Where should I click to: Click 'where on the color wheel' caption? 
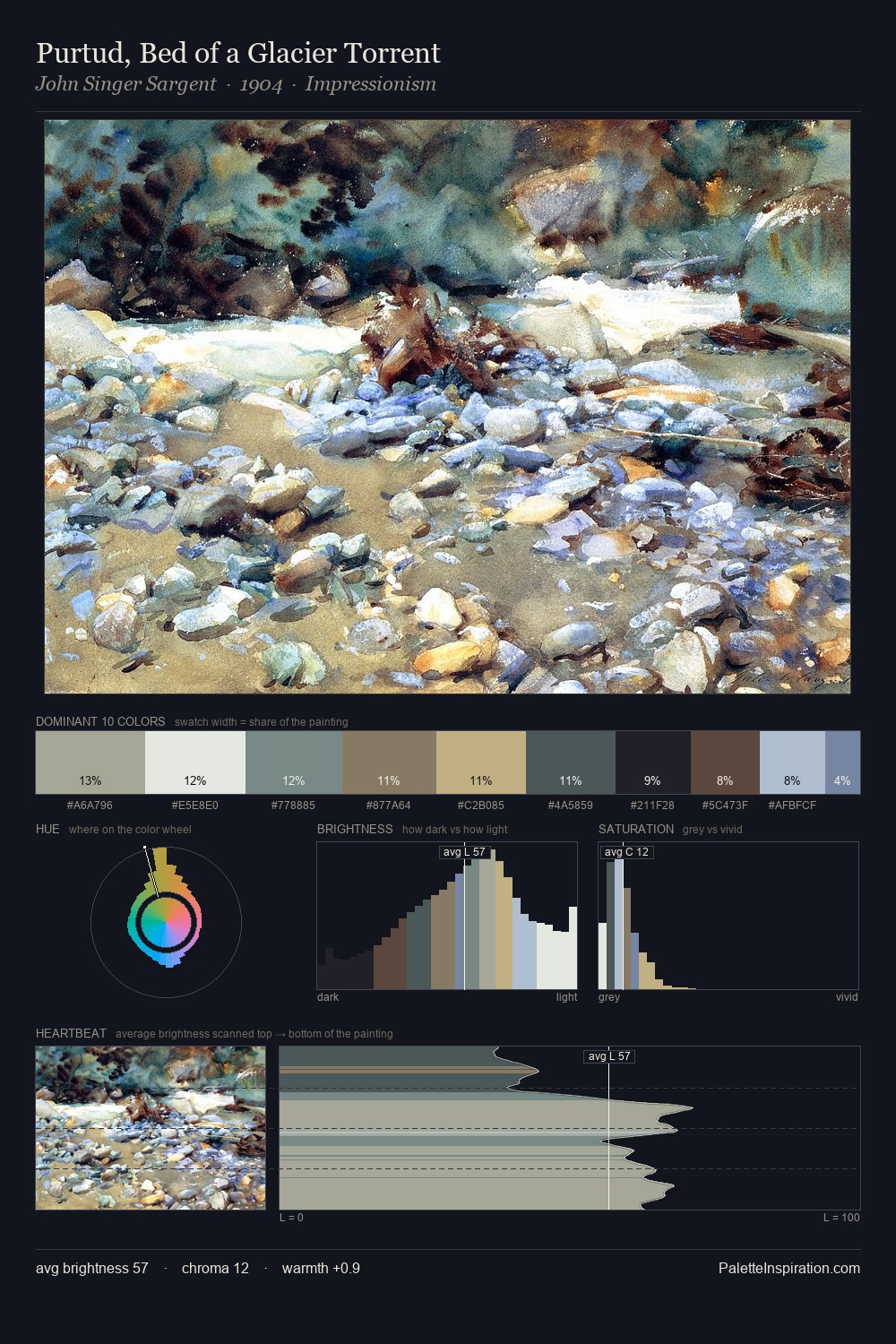pyautogui.click(x=130, y=830)
